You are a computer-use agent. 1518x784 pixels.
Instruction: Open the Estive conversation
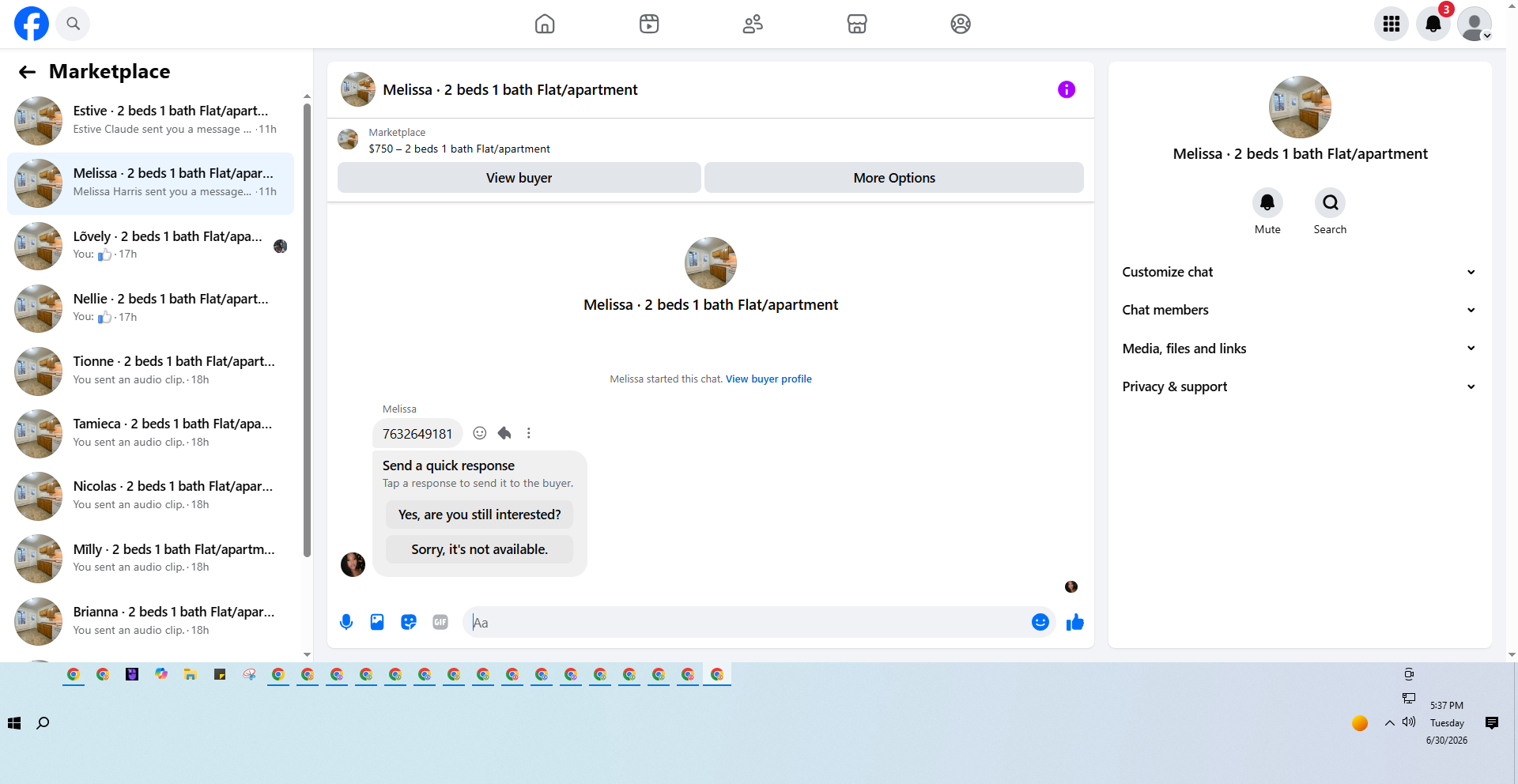tap(150, 120)
